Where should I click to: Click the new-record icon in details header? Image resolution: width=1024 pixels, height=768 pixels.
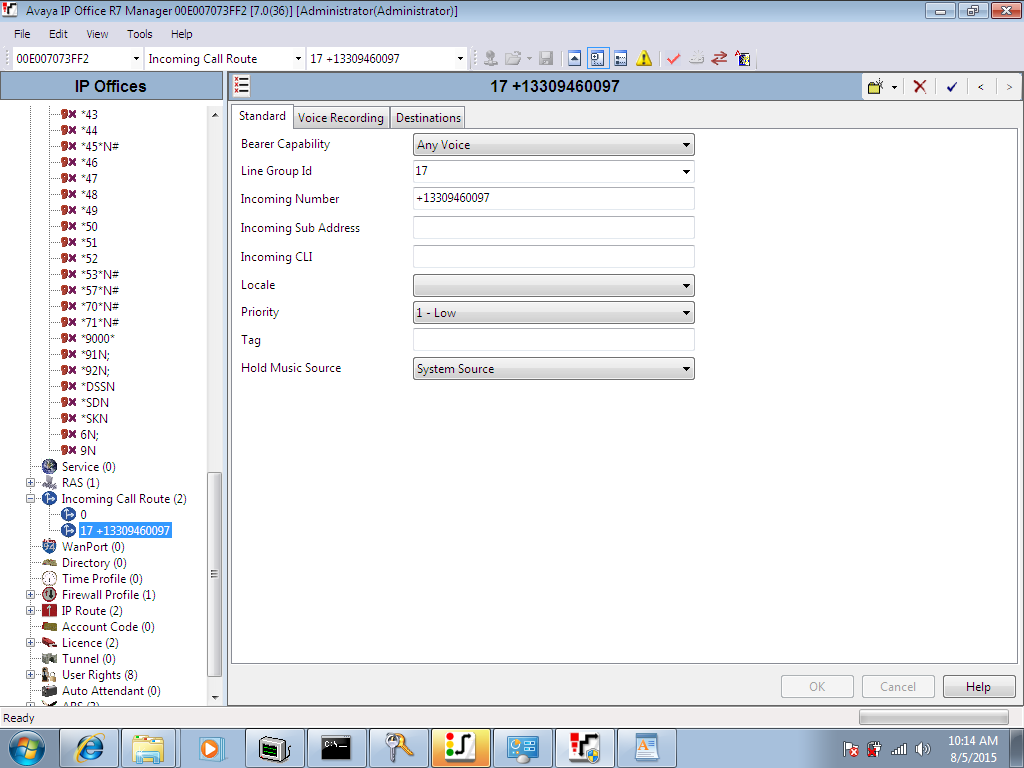click(876, 86)
